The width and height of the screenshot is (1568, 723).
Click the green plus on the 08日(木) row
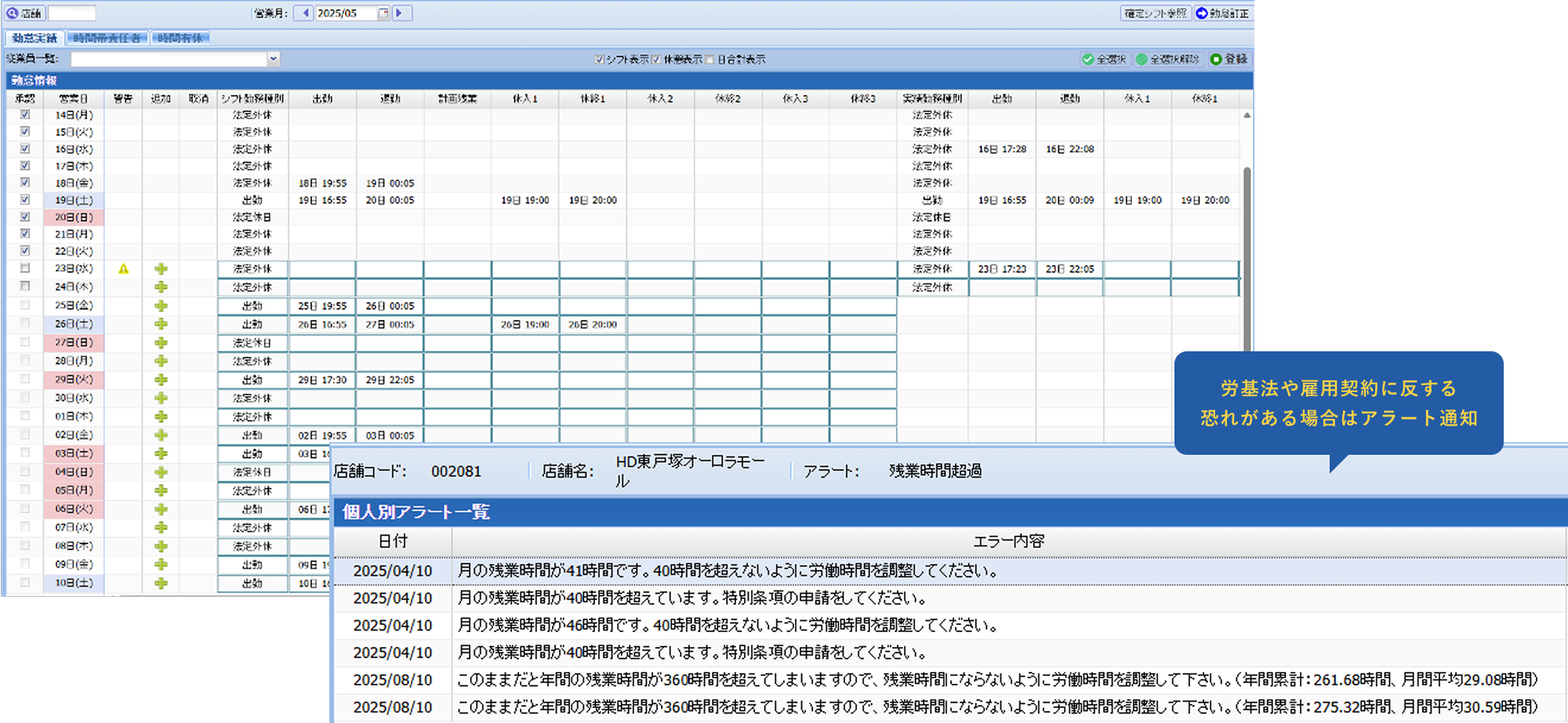(161, 546)
